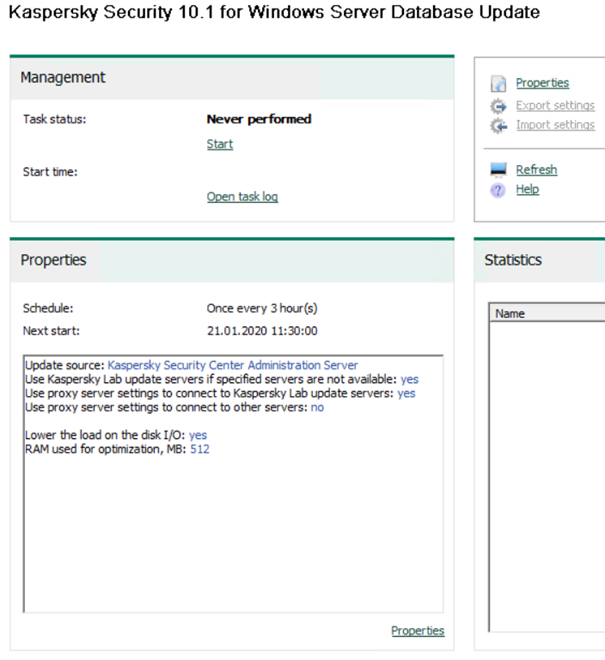Click the Import settings link
The width and height of the screenshot is (605, 660).
point(555,125)
